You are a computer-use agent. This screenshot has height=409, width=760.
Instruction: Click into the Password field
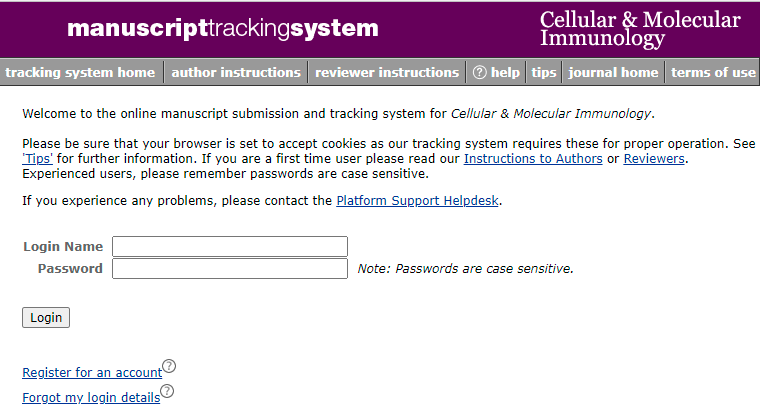[x=230, y=268]
